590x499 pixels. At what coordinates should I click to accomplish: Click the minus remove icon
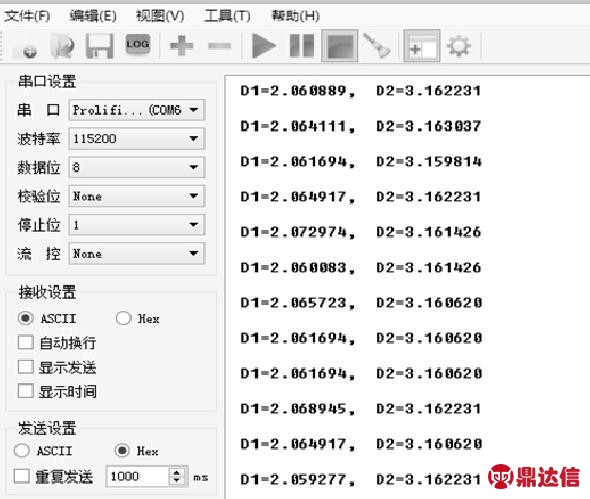tap(219, 46)
